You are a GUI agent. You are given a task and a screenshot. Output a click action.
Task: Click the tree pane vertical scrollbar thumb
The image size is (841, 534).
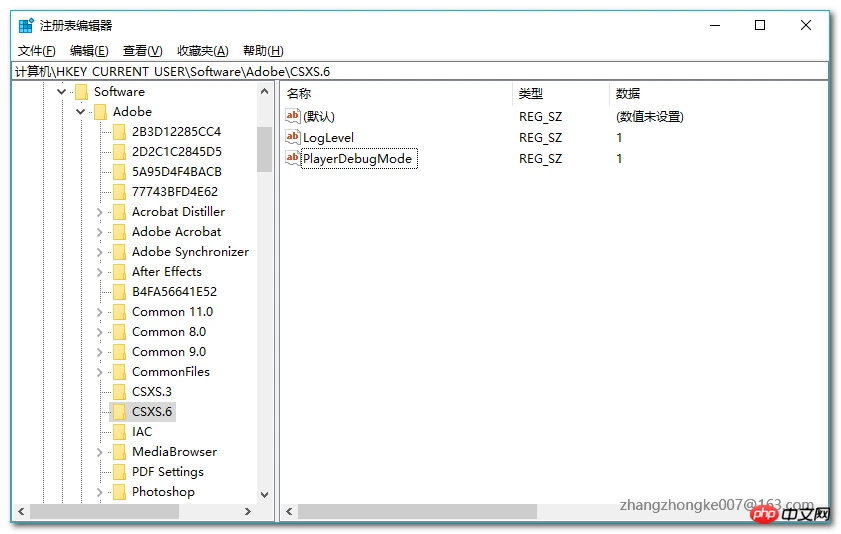(x=264, y=150)
